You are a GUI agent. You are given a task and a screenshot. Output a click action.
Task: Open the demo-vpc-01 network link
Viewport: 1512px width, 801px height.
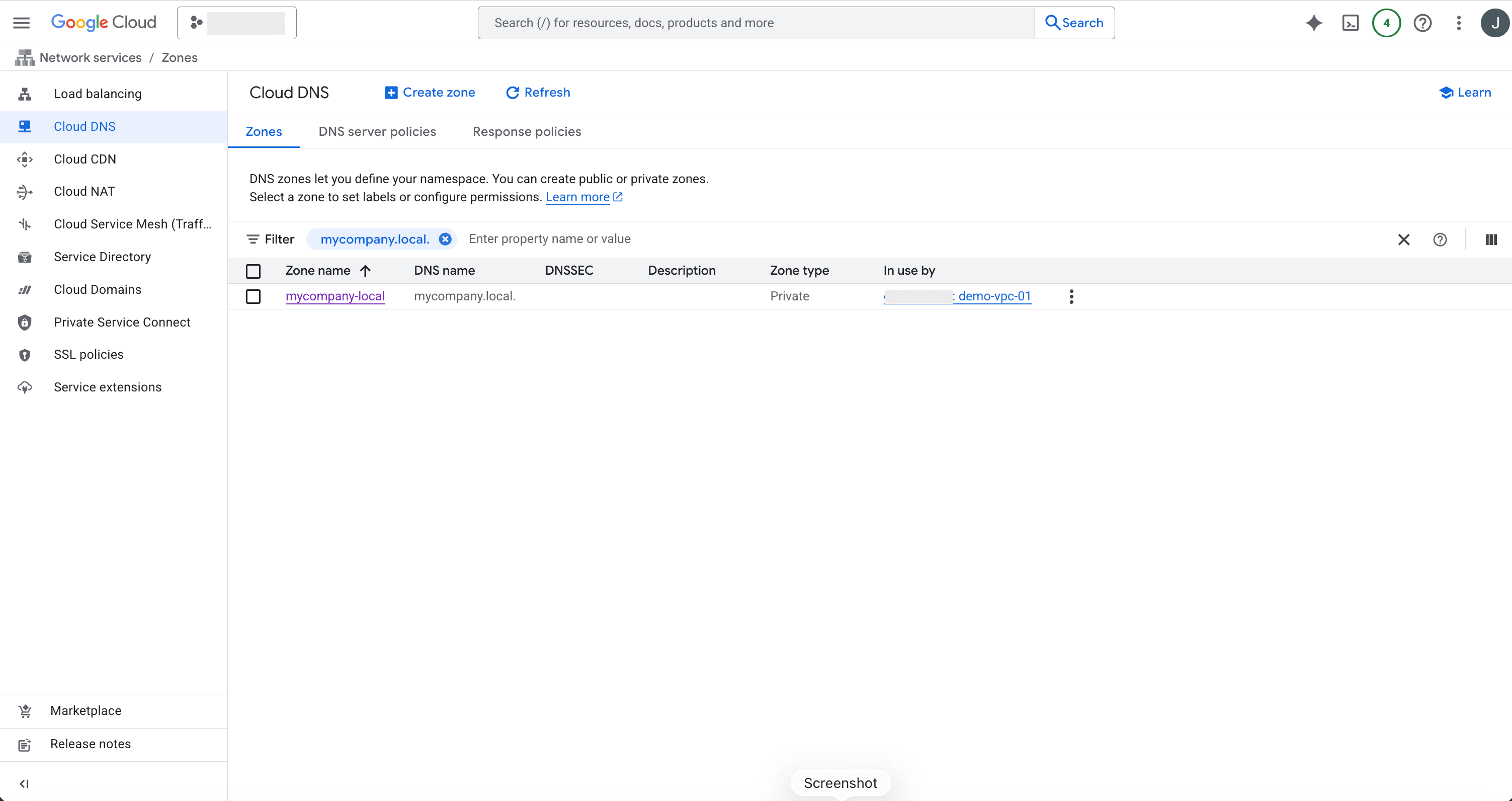click(994, 296)
